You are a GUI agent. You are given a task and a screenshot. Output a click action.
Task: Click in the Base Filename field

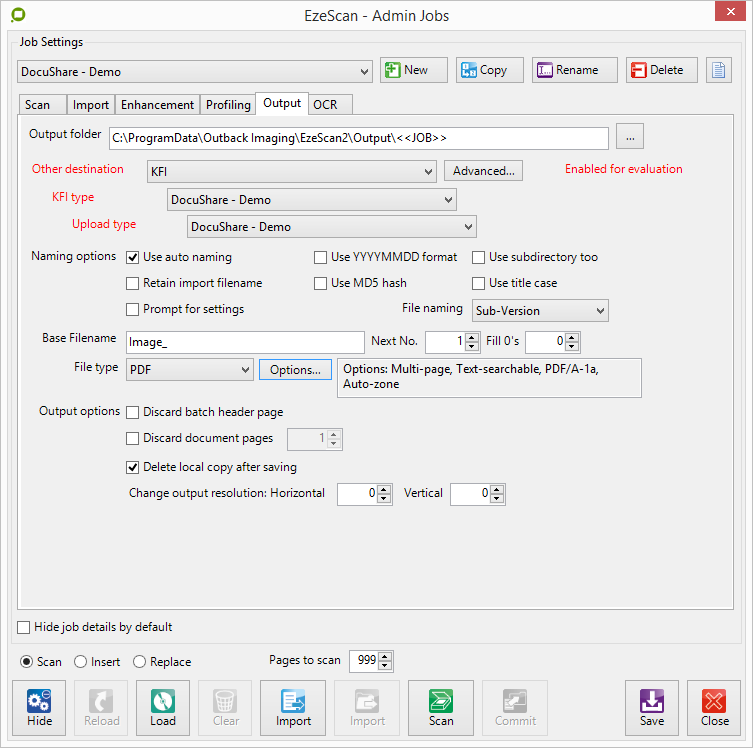[x=244, y=342]
